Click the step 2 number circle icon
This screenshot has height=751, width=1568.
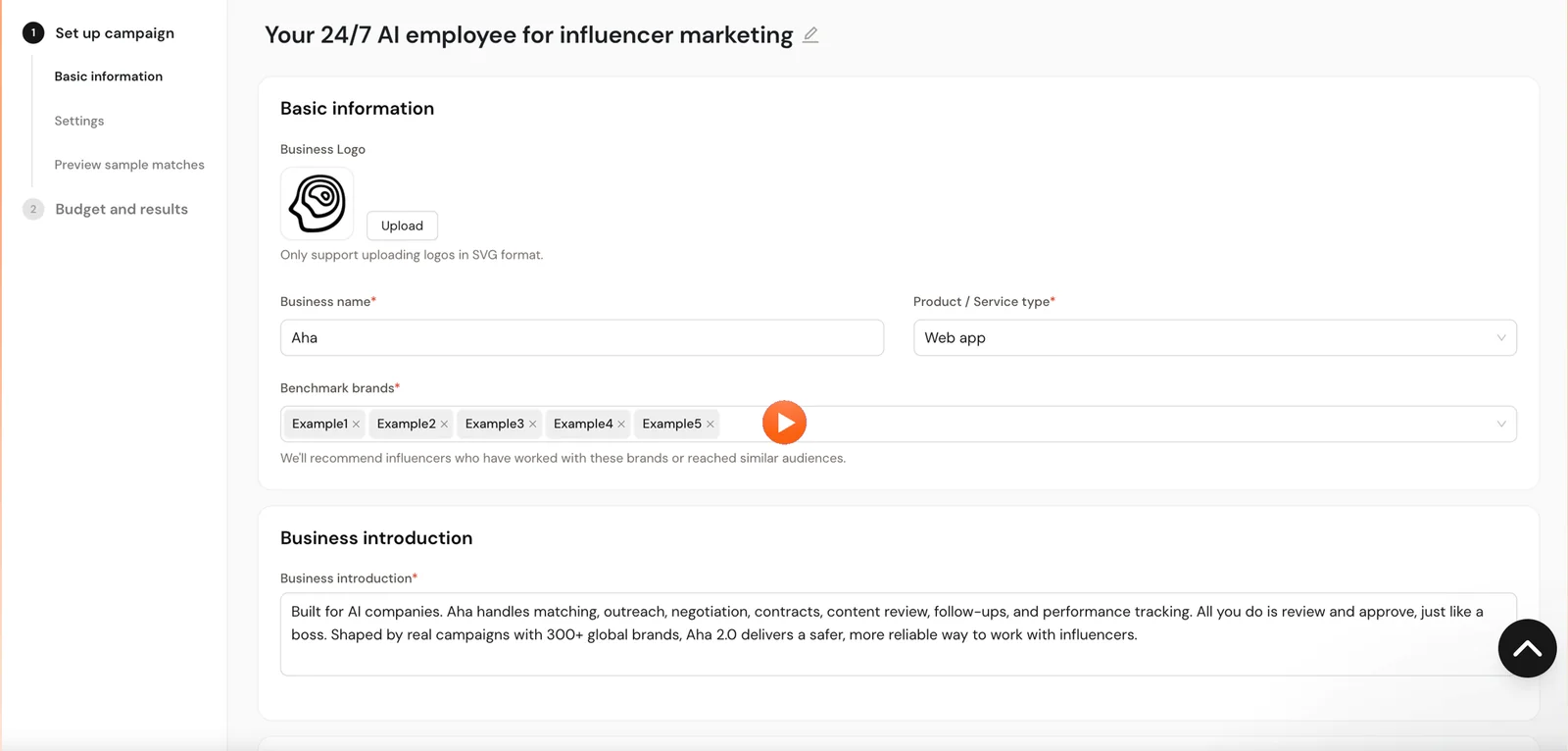tap(33, 209)
